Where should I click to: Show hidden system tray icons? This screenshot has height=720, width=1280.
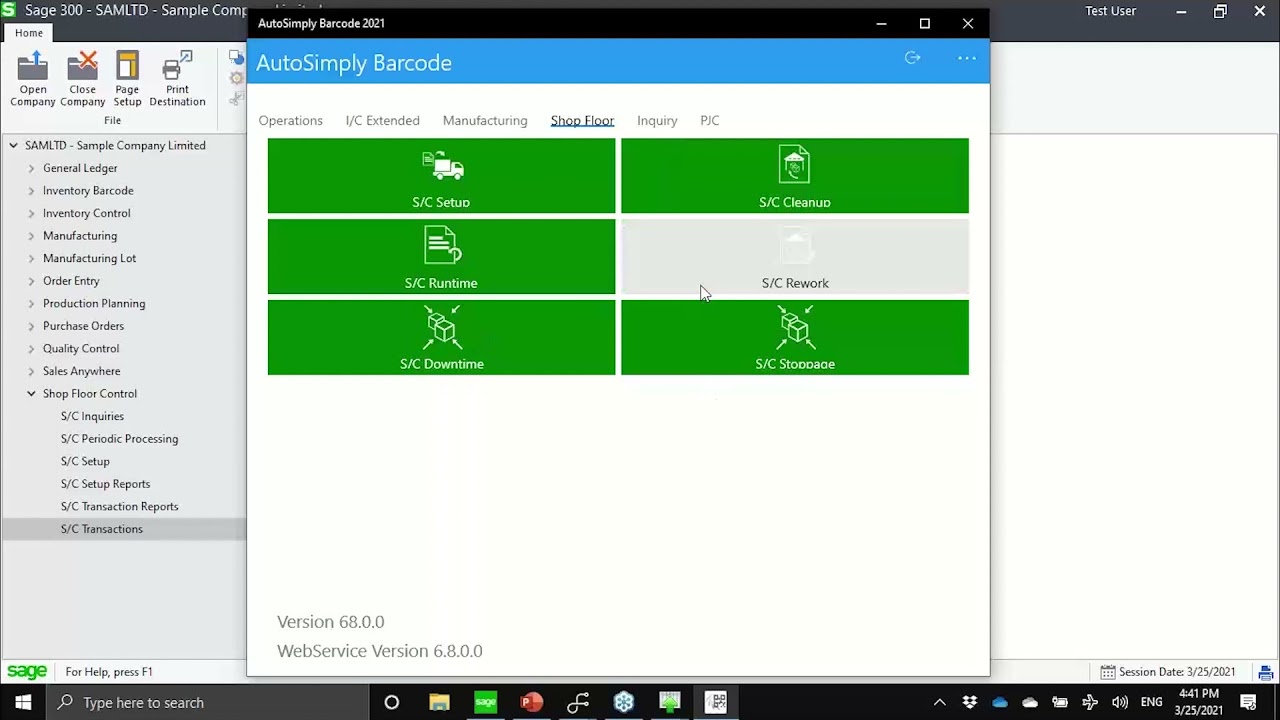939,702
